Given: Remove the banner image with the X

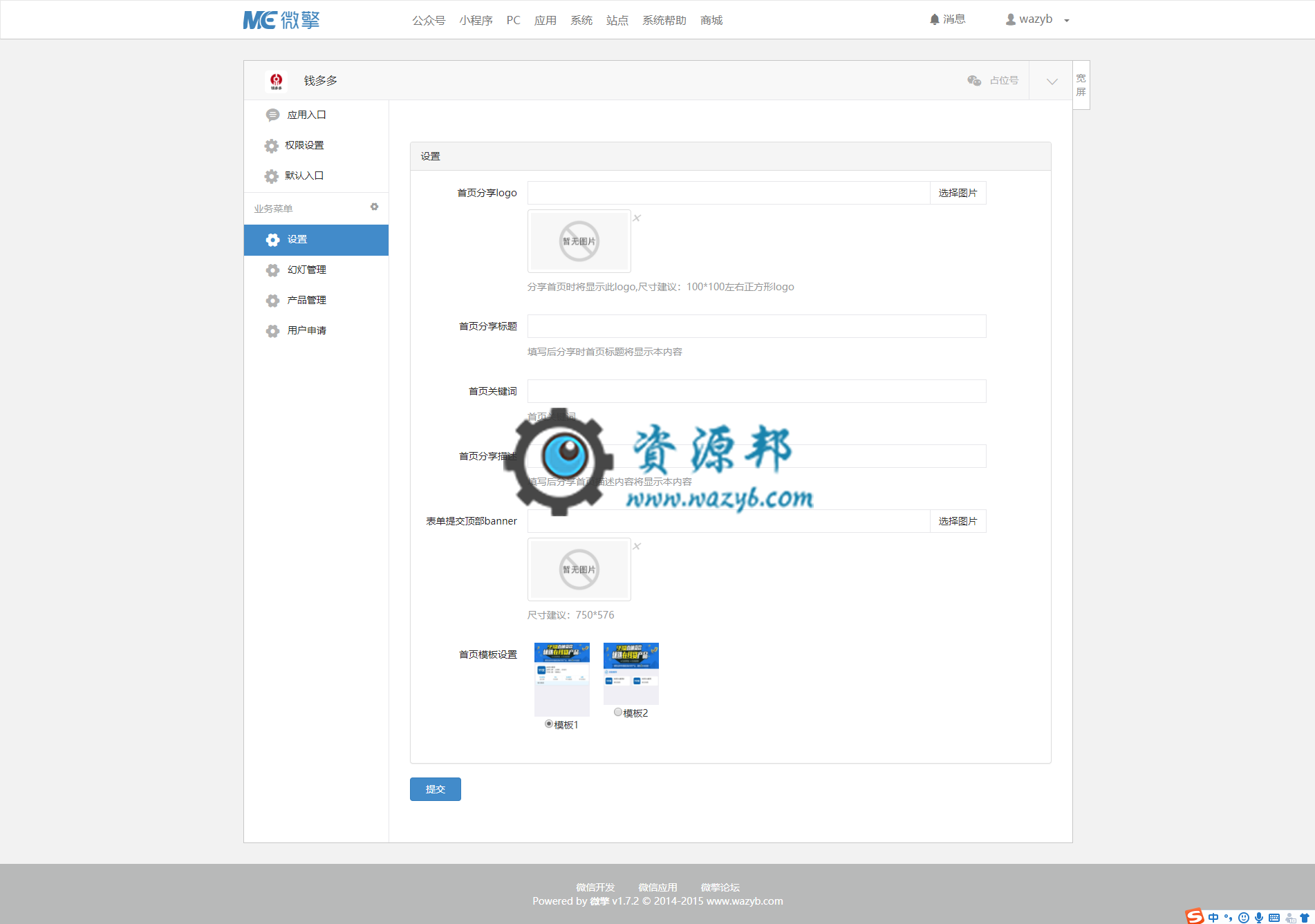Looking at the screenshot, I should (x=637, y=546).
